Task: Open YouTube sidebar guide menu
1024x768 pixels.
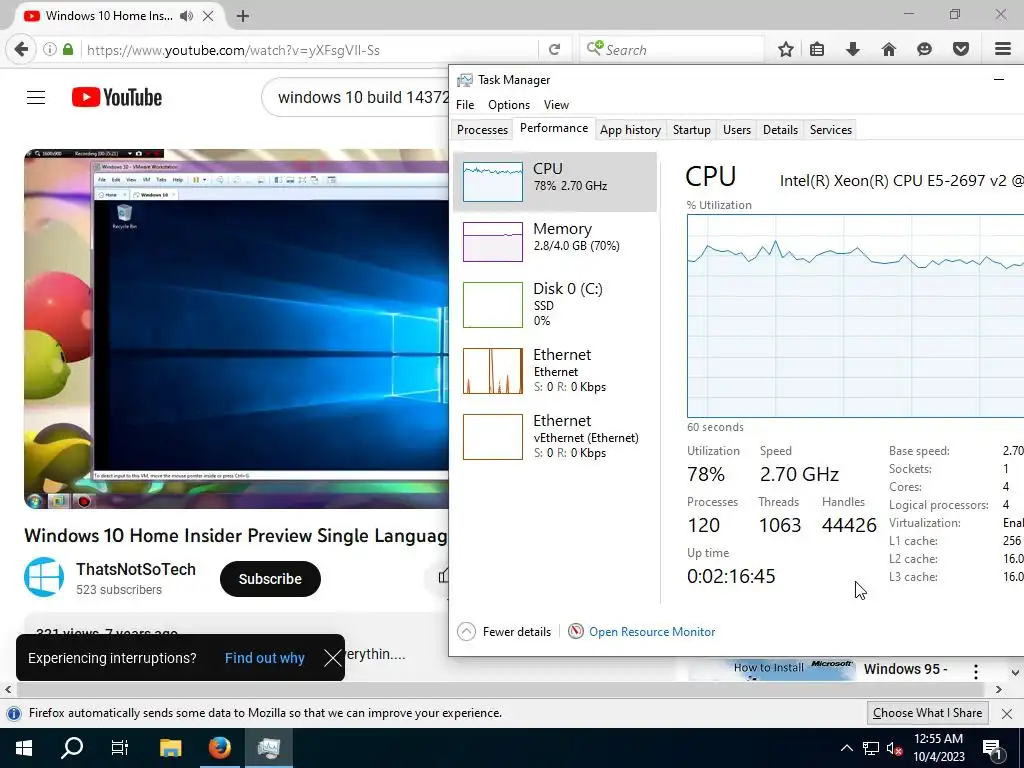Action: pos(36,98)
